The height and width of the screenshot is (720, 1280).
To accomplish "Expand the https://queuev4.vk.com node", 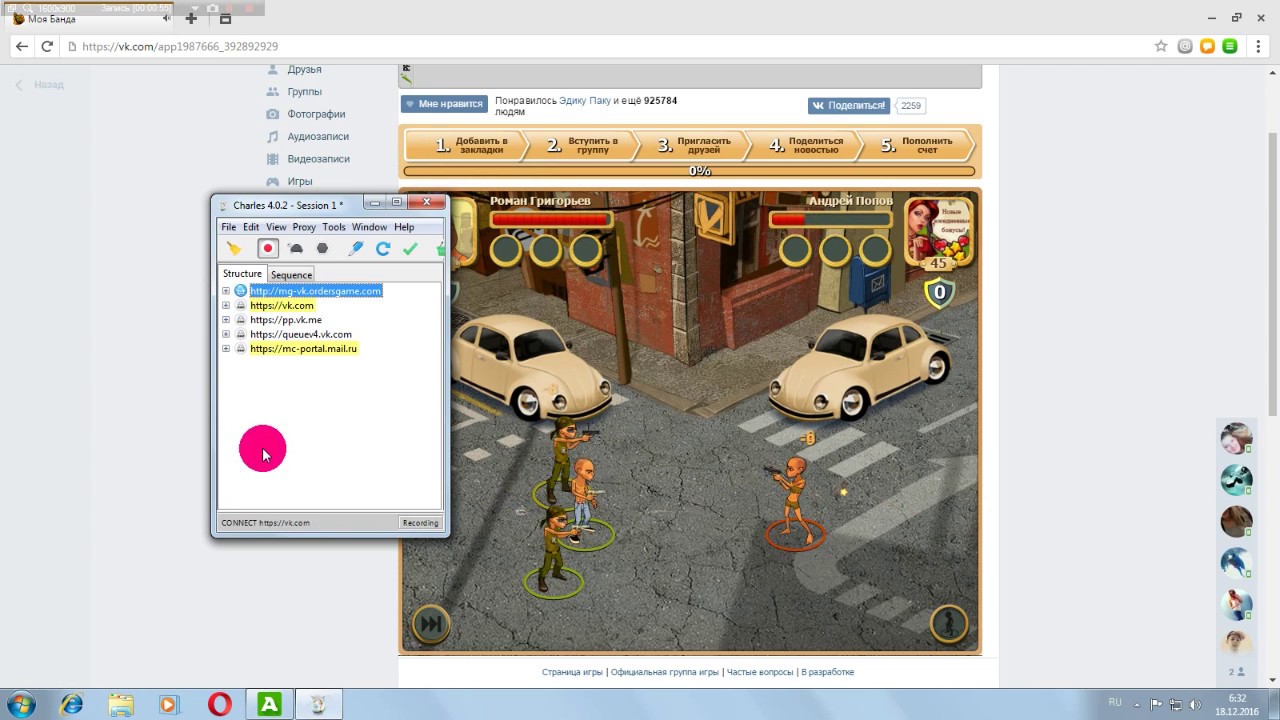I will pos(226,334).
